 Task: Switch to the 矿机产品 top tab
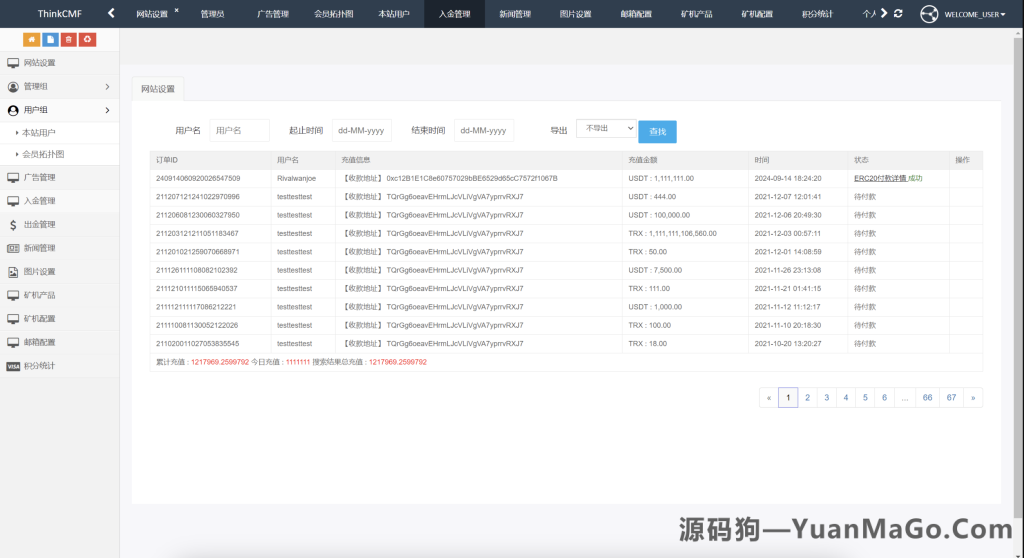pos(697,14)
